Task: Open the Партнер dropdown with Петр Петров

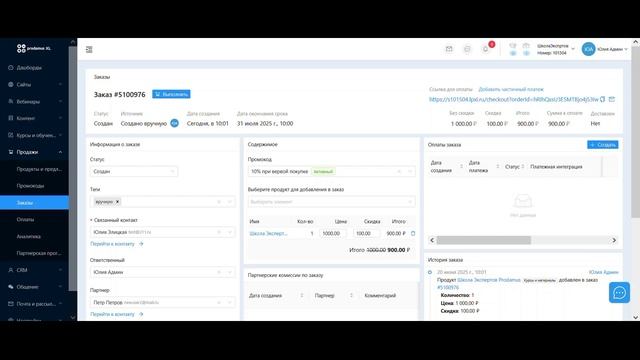Action: coord(162,302)
